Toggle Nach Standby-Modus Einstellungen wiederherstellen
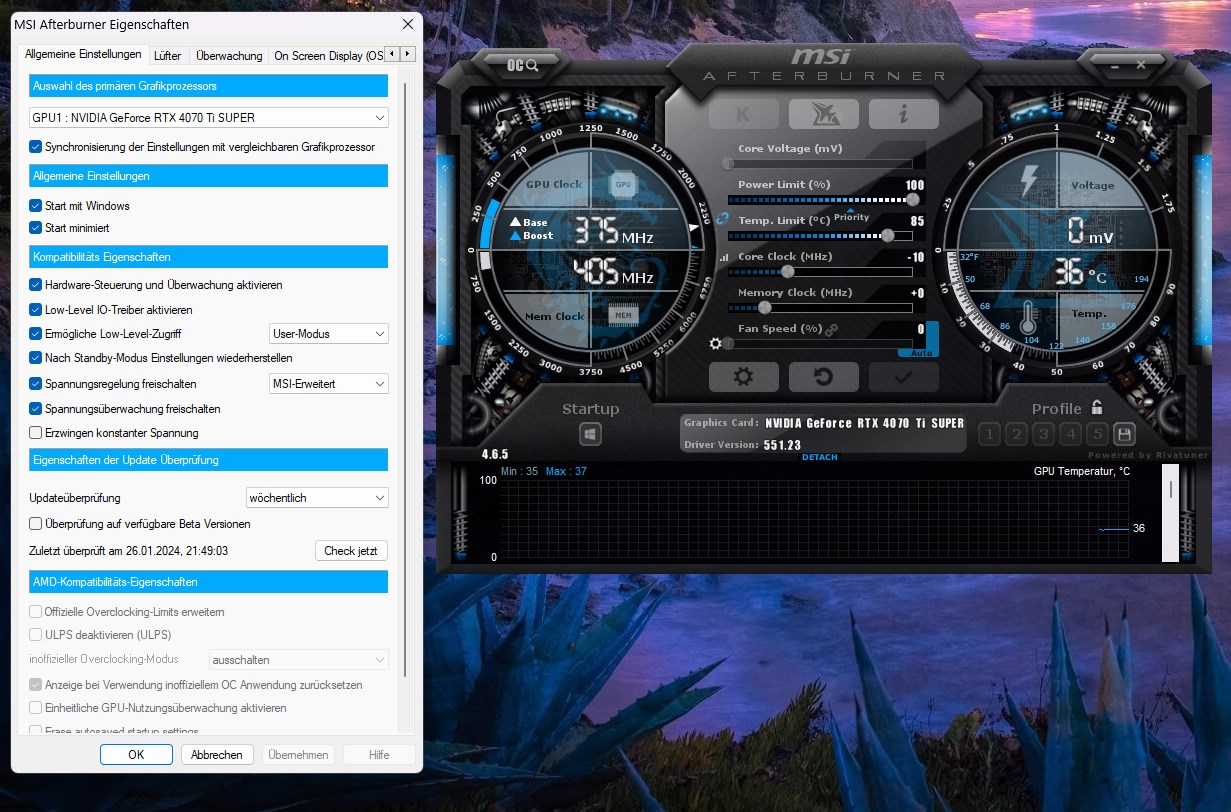 36,358
